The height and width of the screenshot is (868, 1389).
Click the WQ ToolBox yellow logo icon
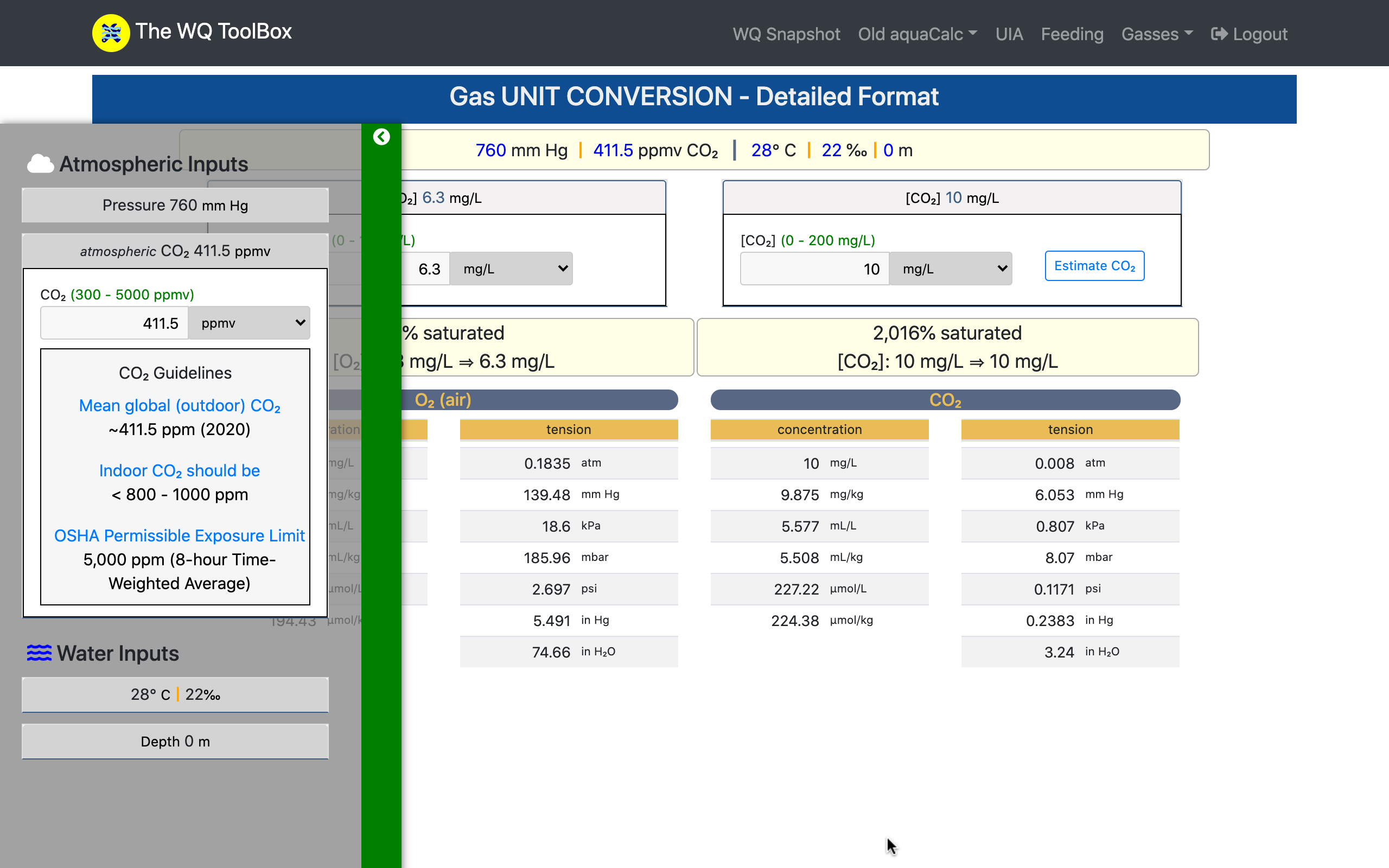point(111,33)
